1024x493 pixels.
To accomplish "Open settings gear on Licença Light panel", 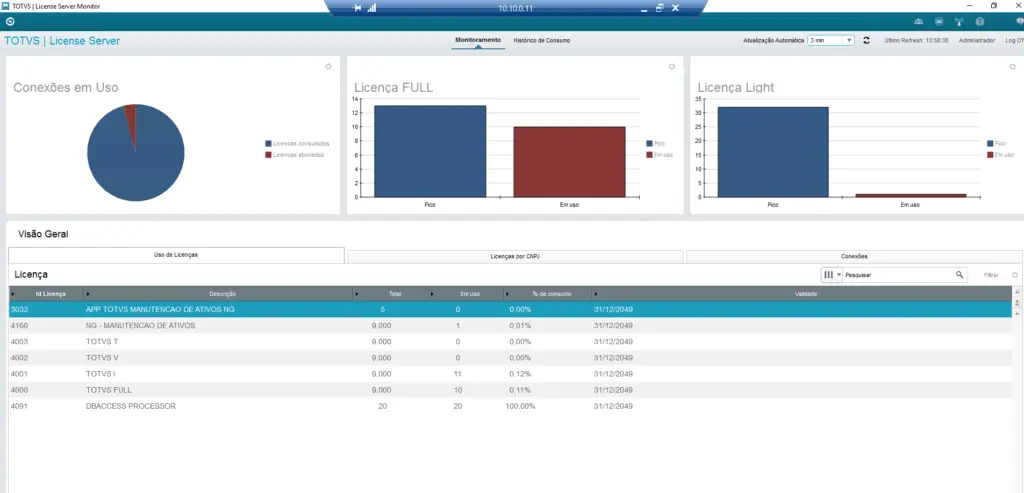I will [1014, 67].
